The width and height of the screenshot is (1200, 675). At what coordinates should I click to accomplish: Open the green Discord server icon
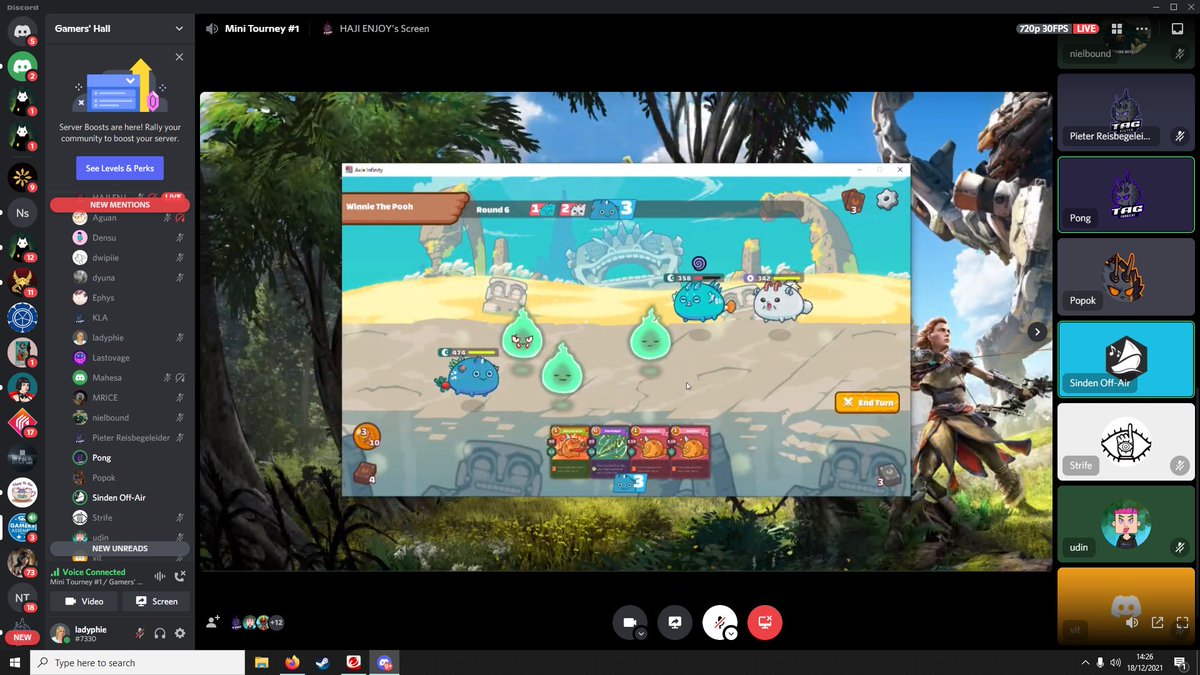(22, 67)
